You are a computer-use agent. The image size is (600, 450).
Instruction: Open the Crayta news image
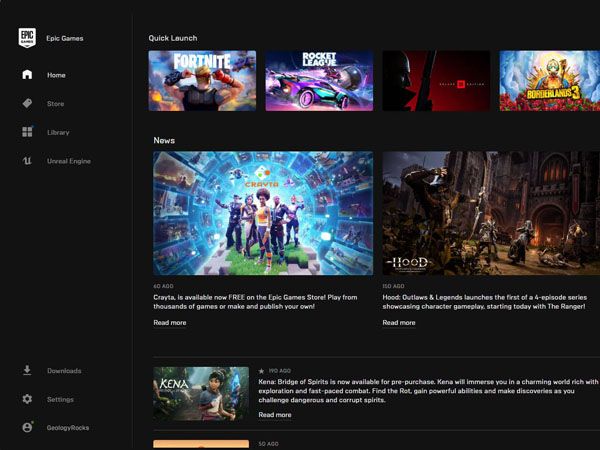coord(263,213)
